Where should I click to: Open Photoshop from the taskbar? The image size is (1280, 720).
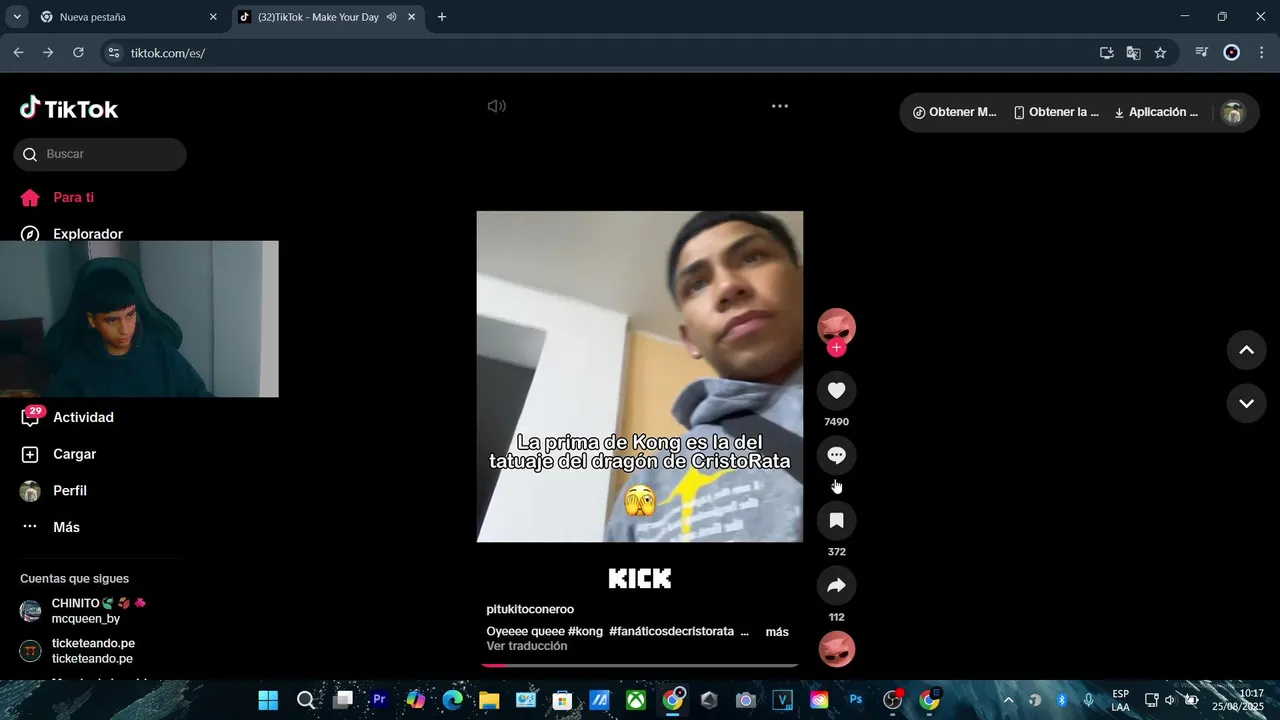pyautogui.click(x=856, y=700)
